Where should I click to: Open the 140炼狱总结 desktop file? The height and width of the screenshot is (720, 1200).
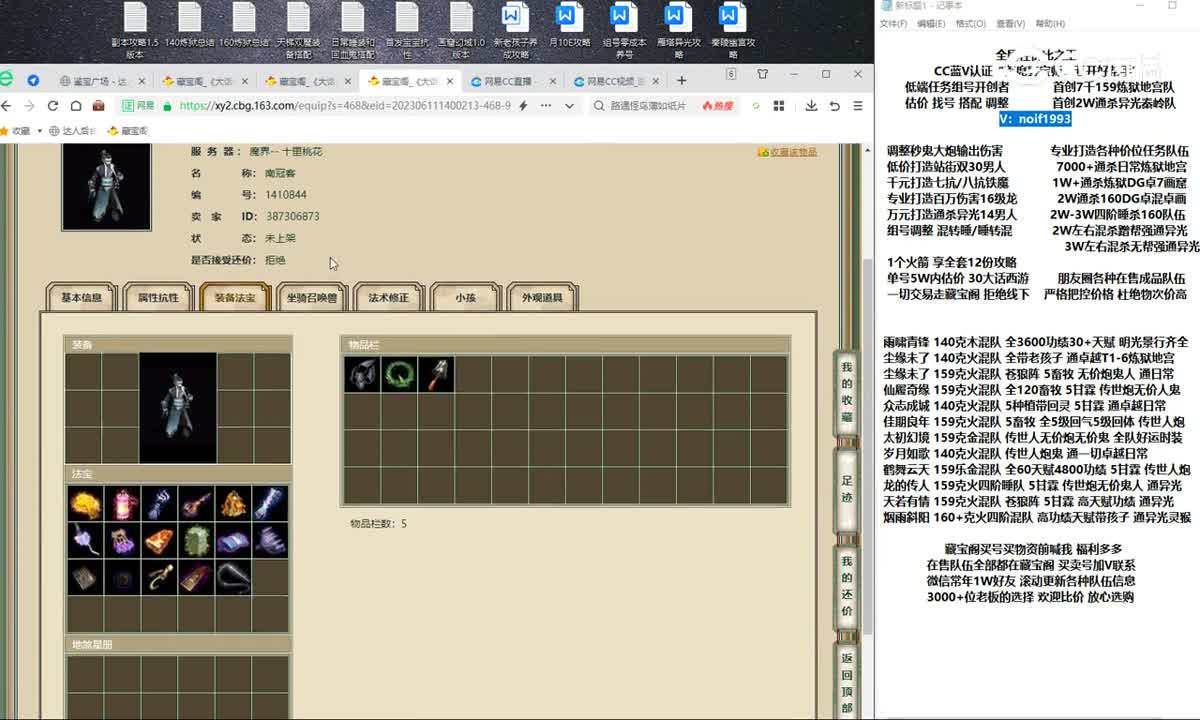point(189,28)
